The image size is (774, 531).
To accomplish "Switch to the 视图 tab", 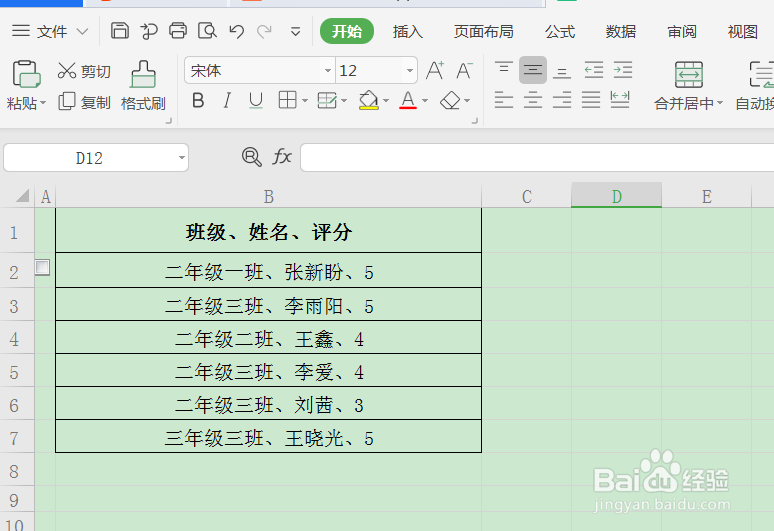I will click(x=742, y=32).
